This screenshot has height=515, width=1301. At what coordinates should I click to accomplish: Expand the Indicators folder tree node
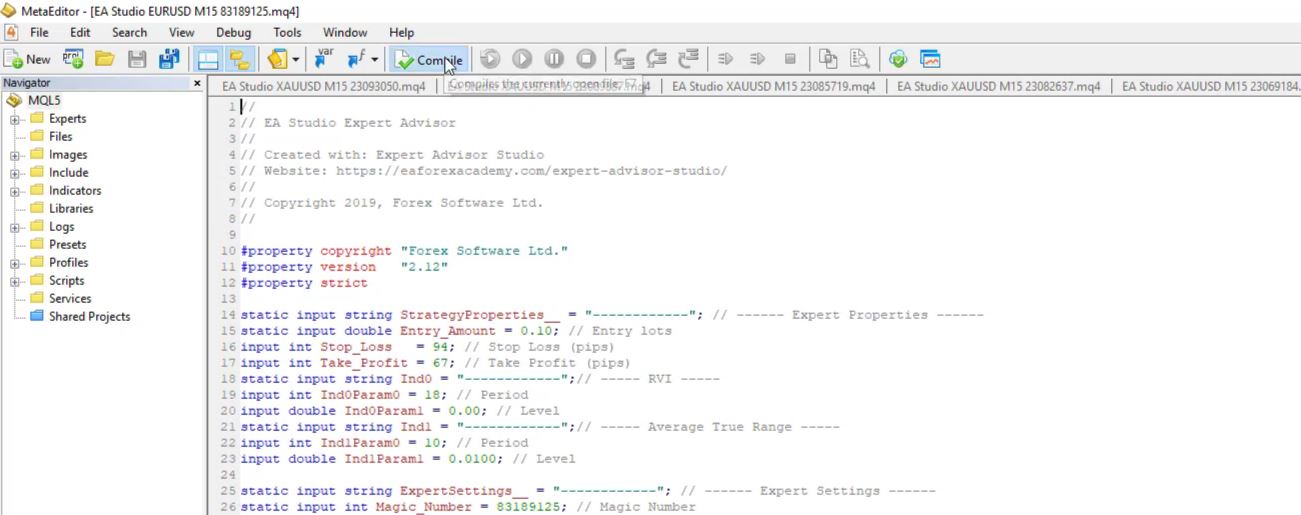click(15, 191)
